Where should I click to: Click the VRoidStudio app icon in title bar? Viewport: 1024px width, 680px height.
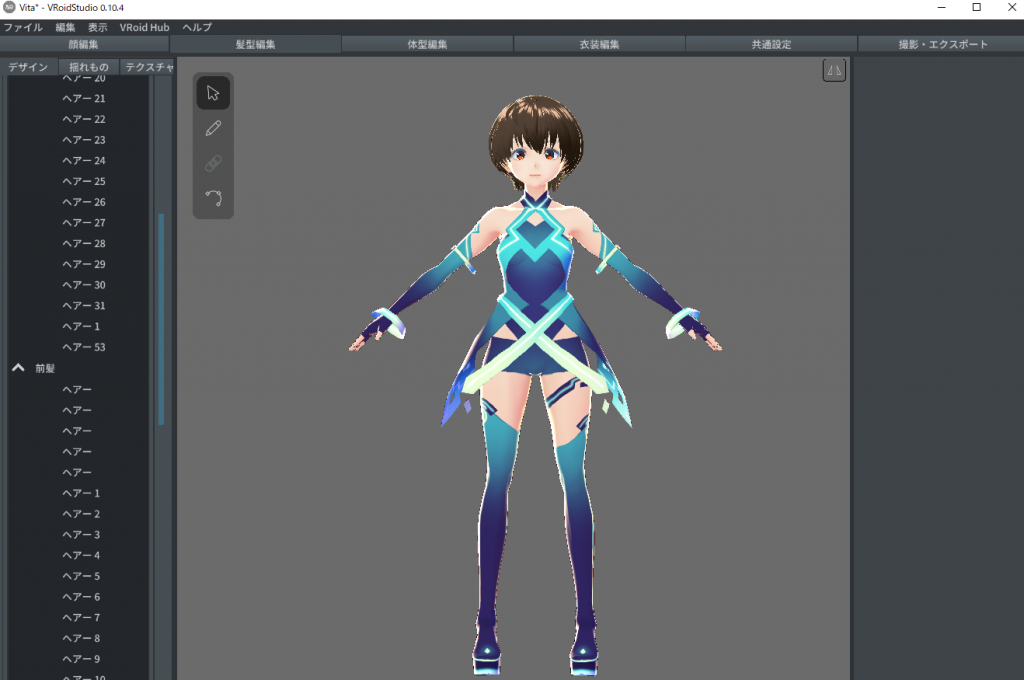click(9, 8)
